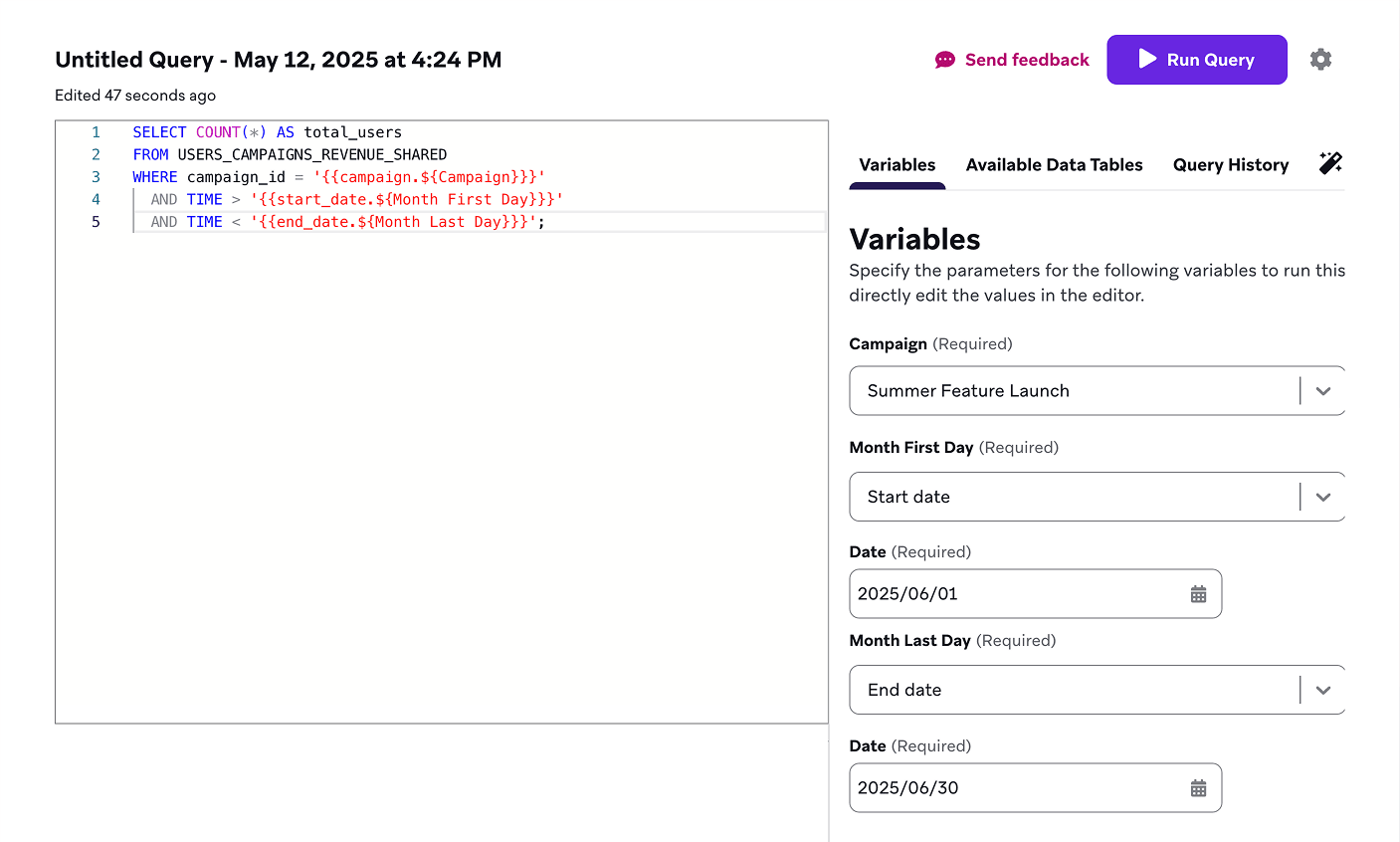Click the start date field showing 2025/06/01
Viewport: 1400px width, 842px height.
point(1015,593)
